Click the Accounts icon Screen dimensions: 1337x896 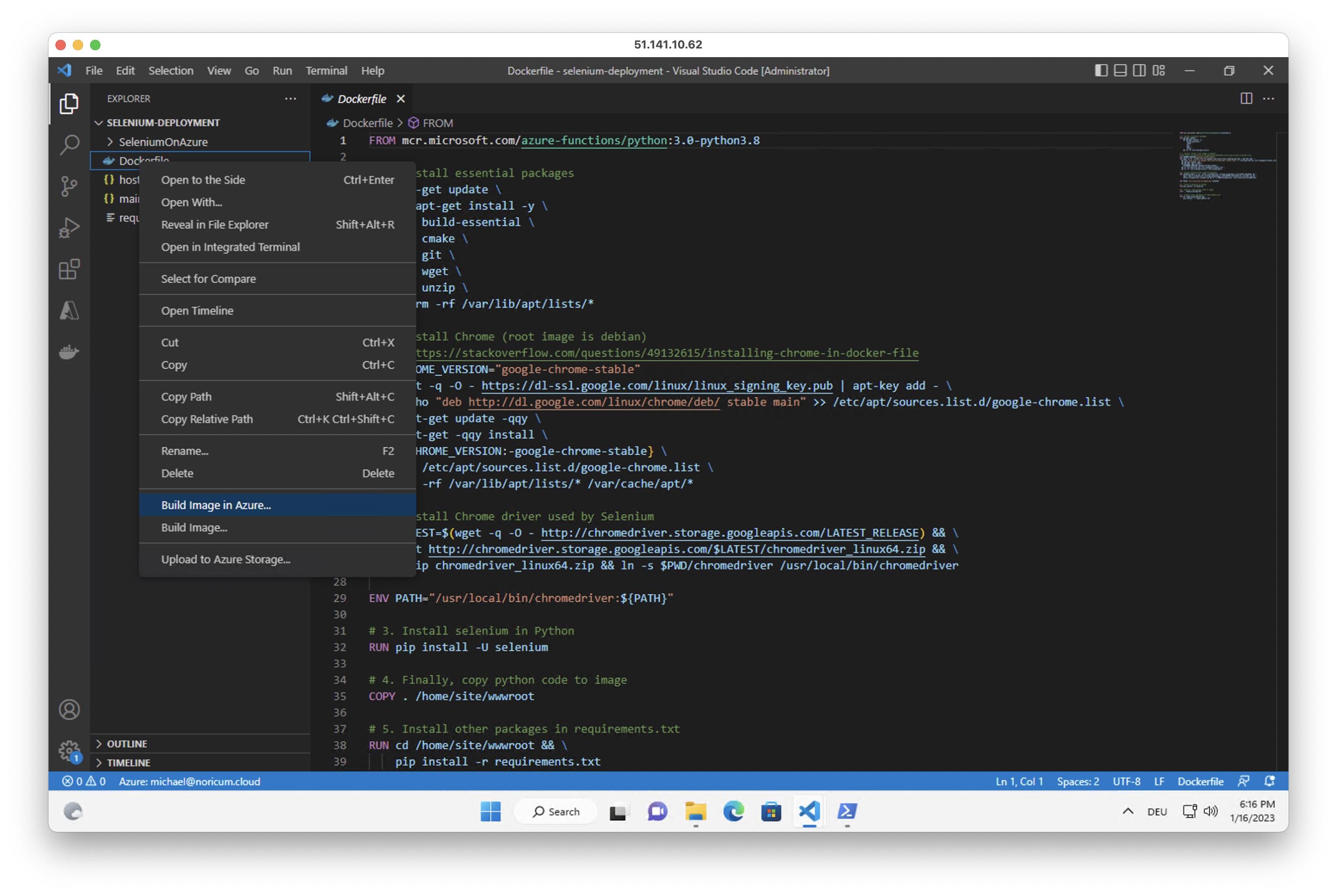69,710
